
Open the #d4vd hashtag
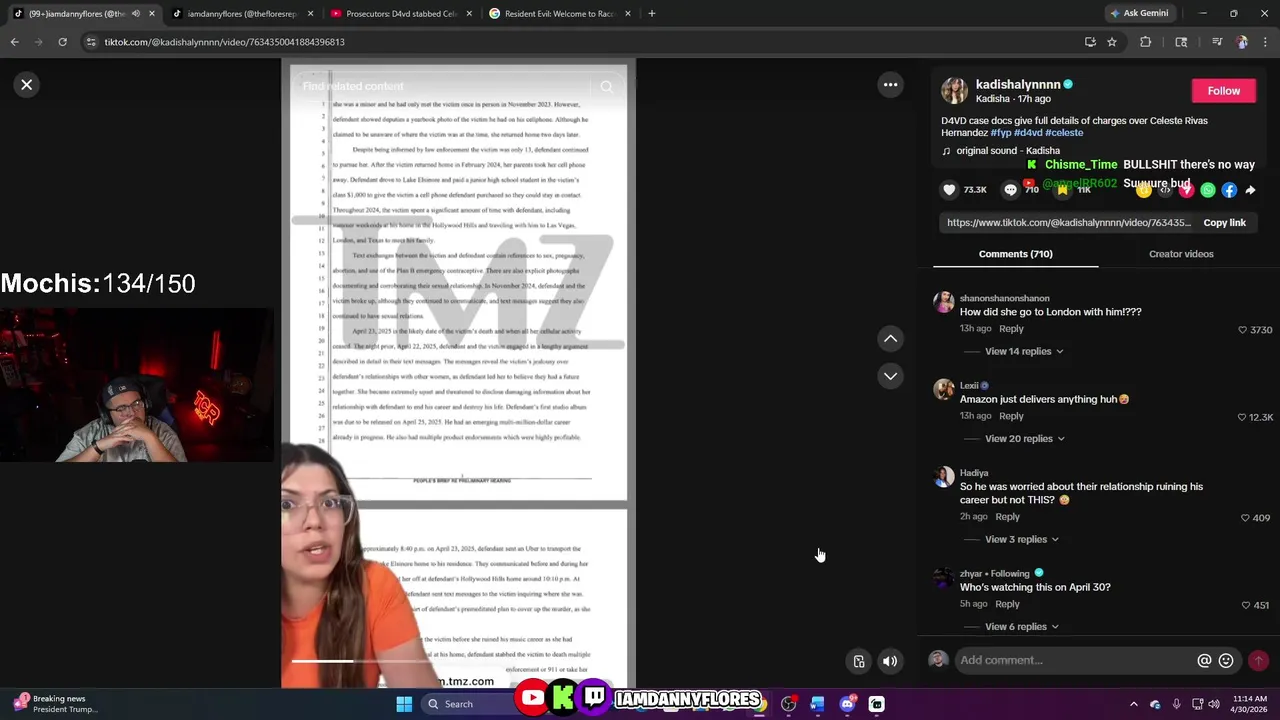pos(1027,133)
